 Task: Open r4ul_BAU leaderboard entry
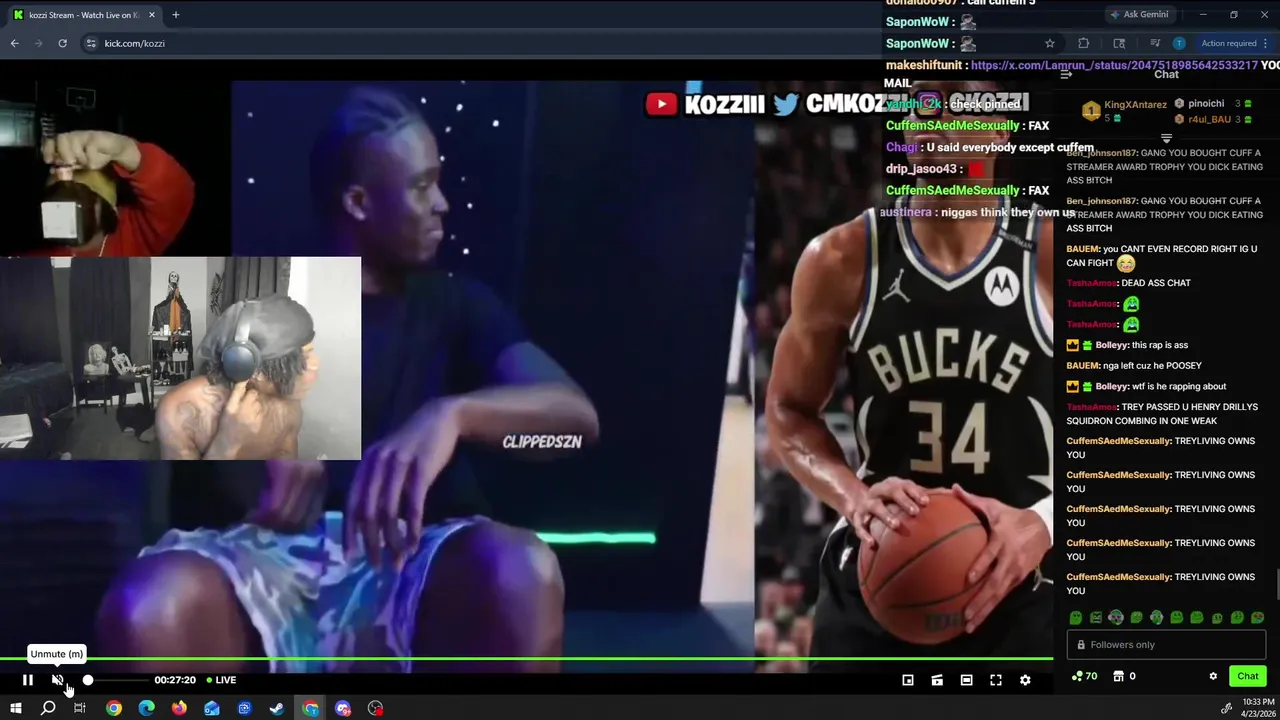tap(1213, 119)
